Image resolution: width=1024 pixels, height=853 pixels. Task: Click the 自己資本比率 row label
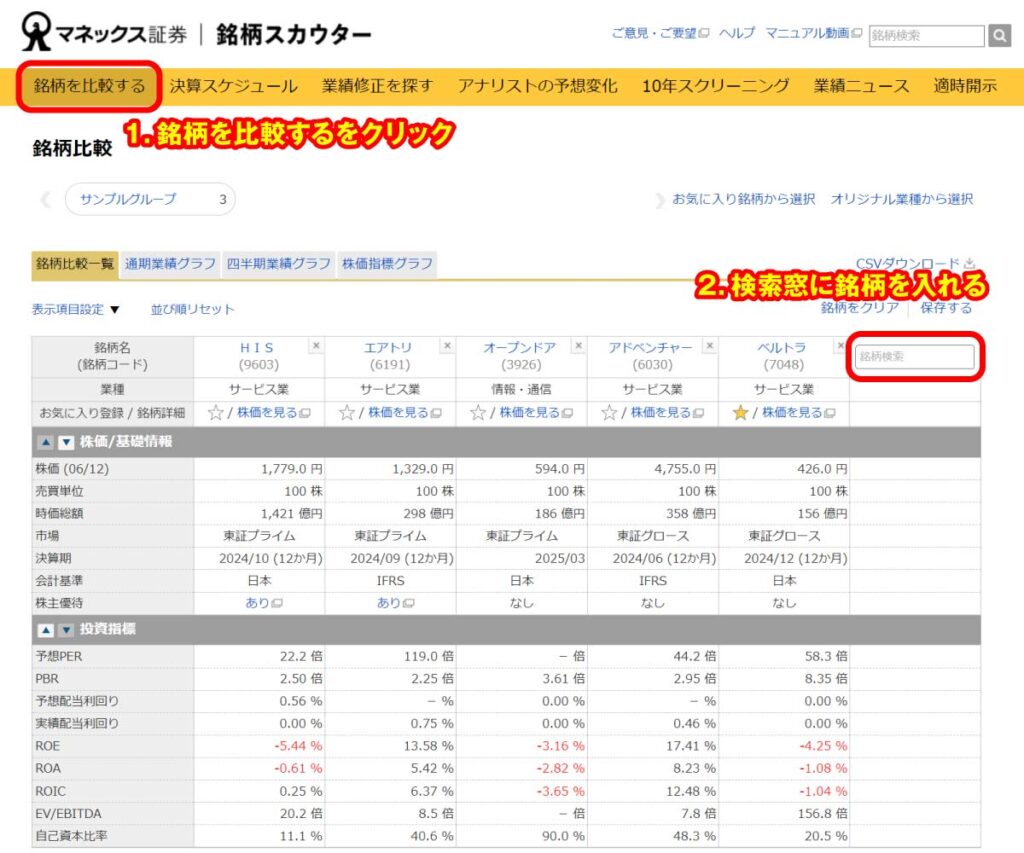click(71, 836)
